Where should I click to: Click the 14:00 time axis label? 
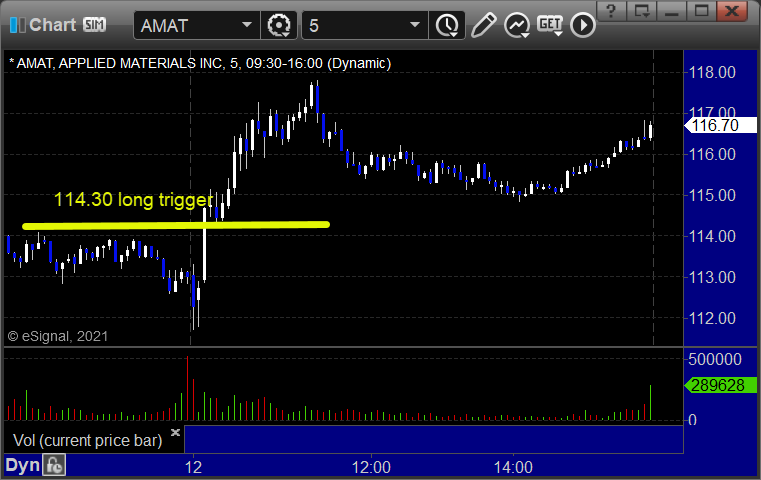(x=513, y=467)
